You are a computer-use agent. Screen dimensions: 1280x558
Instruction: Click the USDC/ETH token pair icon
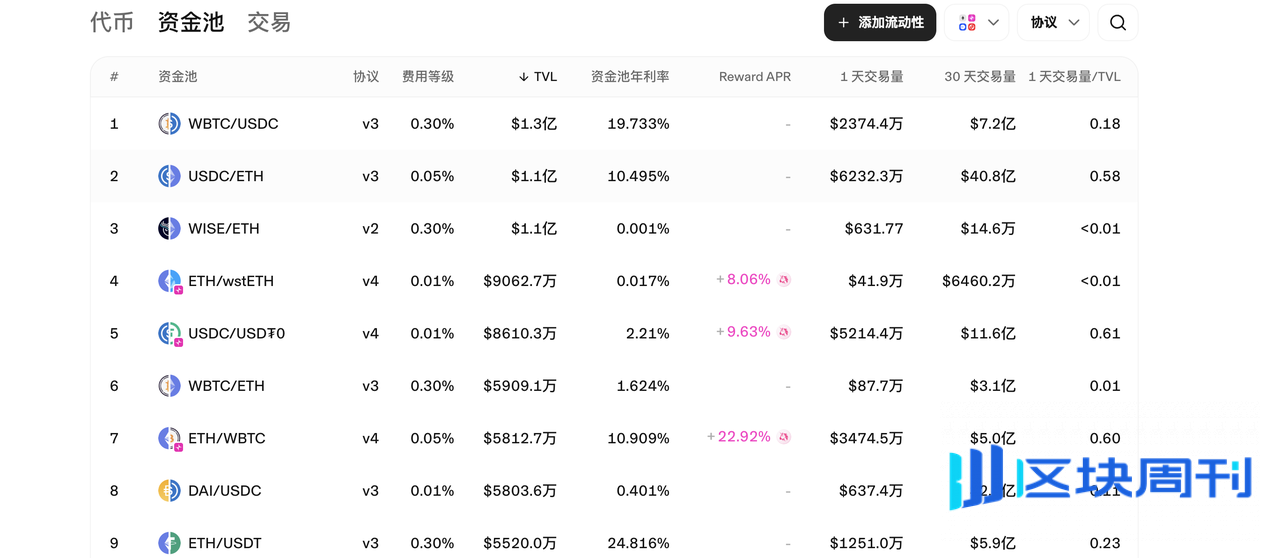(169, 176)
